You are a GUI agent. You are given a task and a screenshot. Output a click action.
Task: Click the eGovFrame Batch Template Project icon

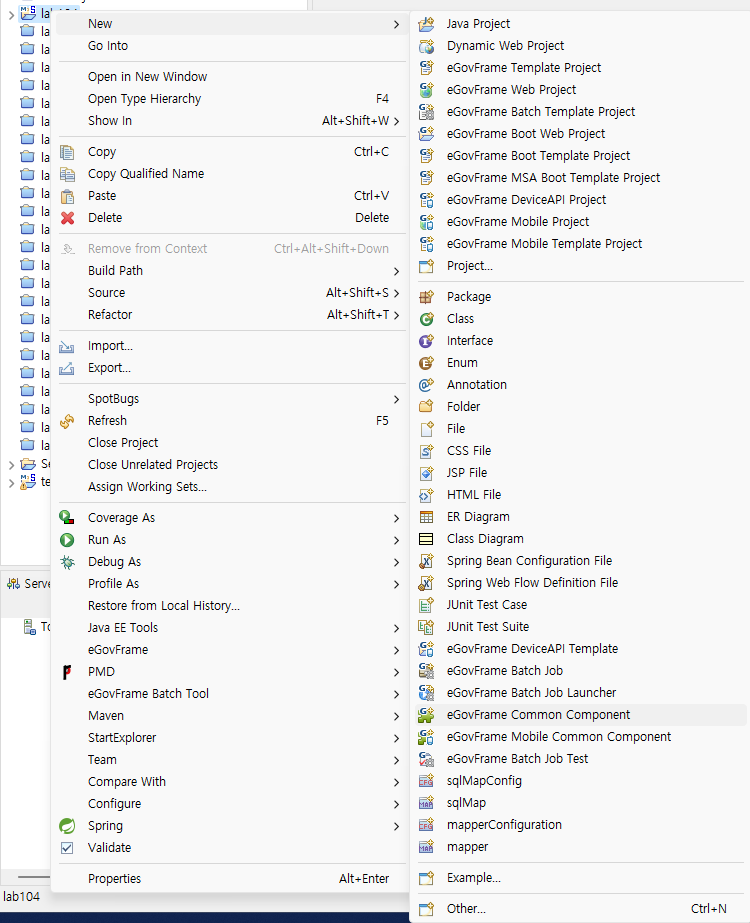[426, 112]
